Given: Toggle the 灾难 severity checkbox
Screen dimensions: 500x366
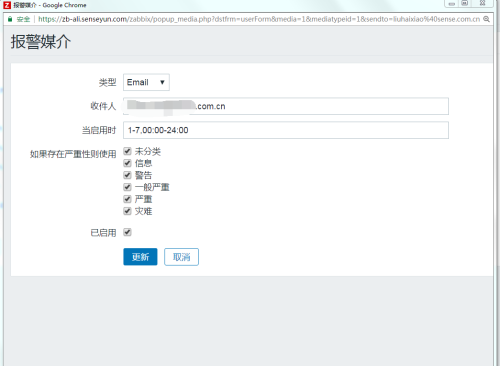Looking at the screenshot, I should click(x=127, y=211).
